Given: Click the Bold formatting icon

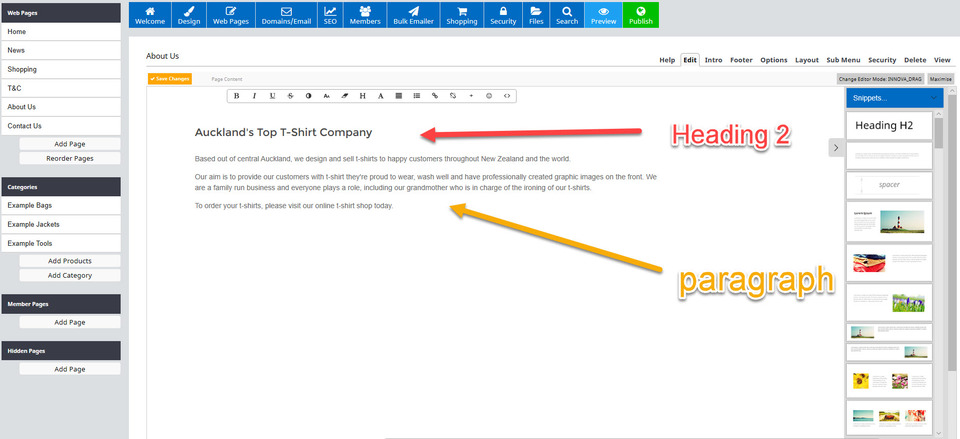Looking at the screenshot, I should coord(237,96).
